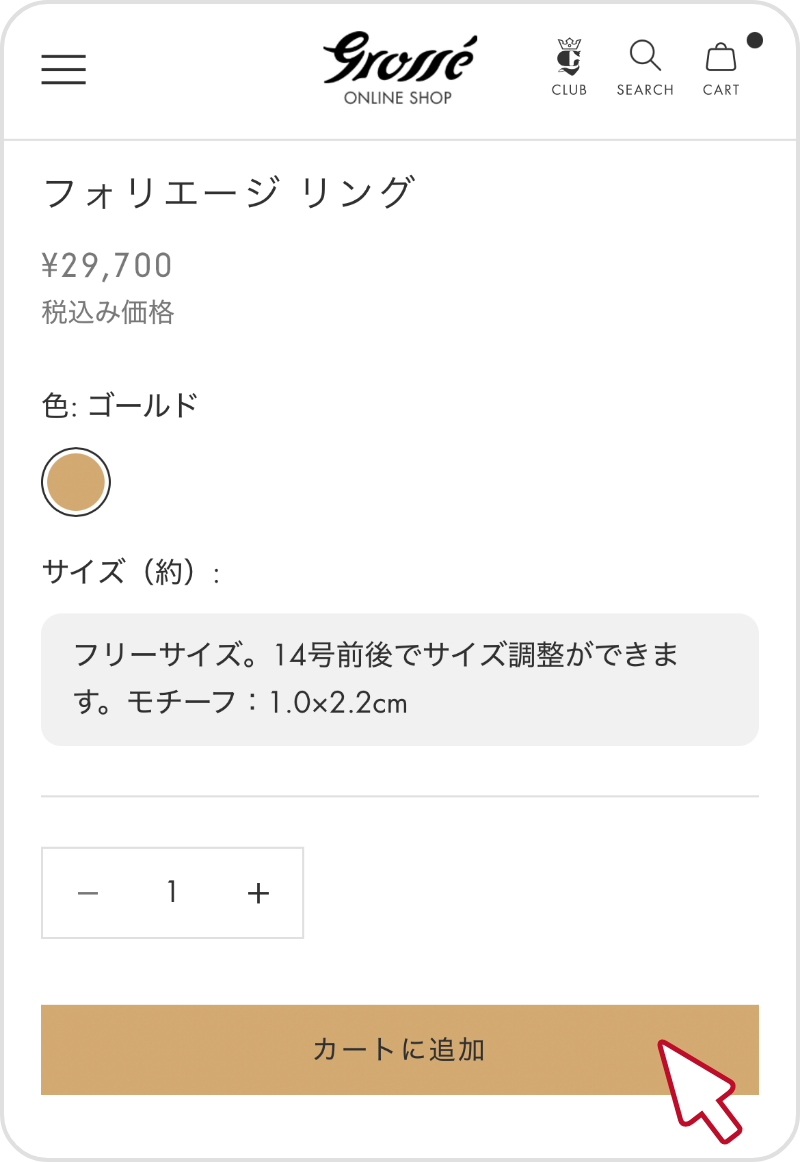
Task: Click the CLUB text label
Action: [569, 90]
